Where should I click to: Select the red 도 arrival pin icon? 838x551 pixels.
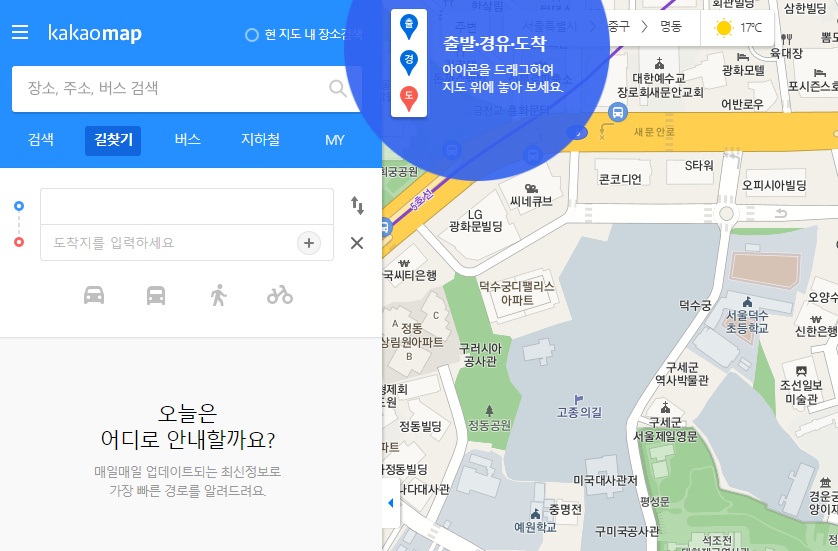click(409, 98)
